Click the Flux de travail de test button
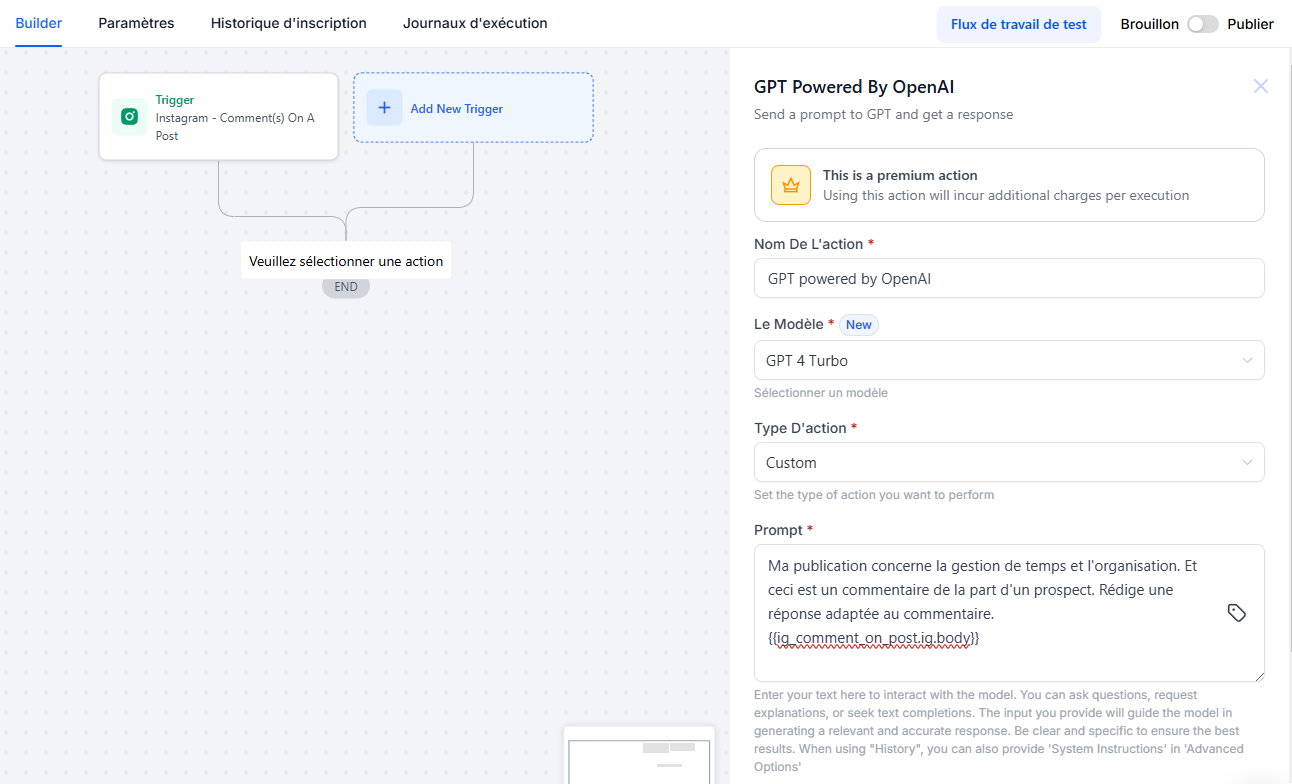Image resolution: width=1292 pixels, height=784 pixels. tap(1019, 24)
